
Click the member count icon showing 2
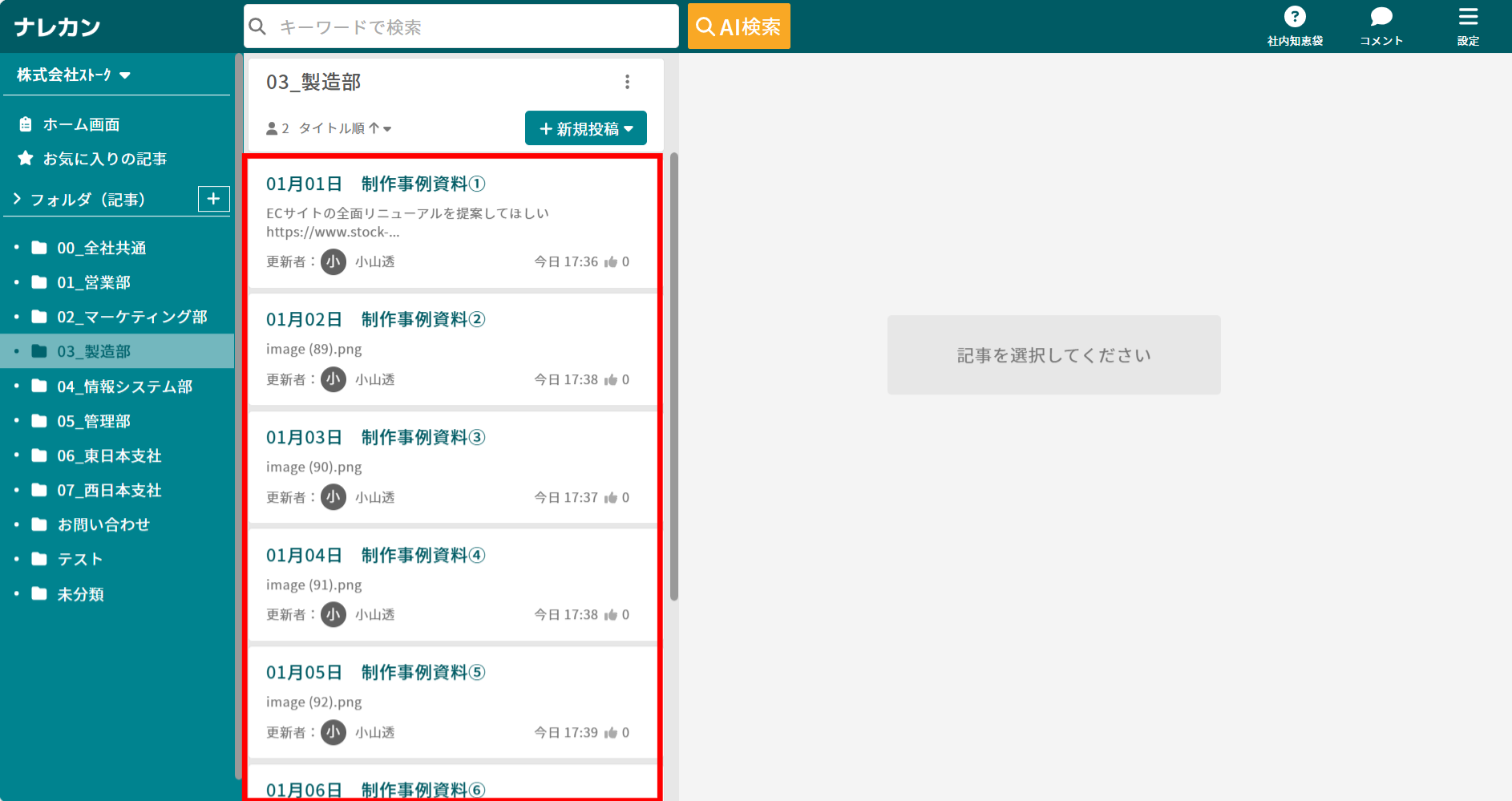tap(272, 127)
